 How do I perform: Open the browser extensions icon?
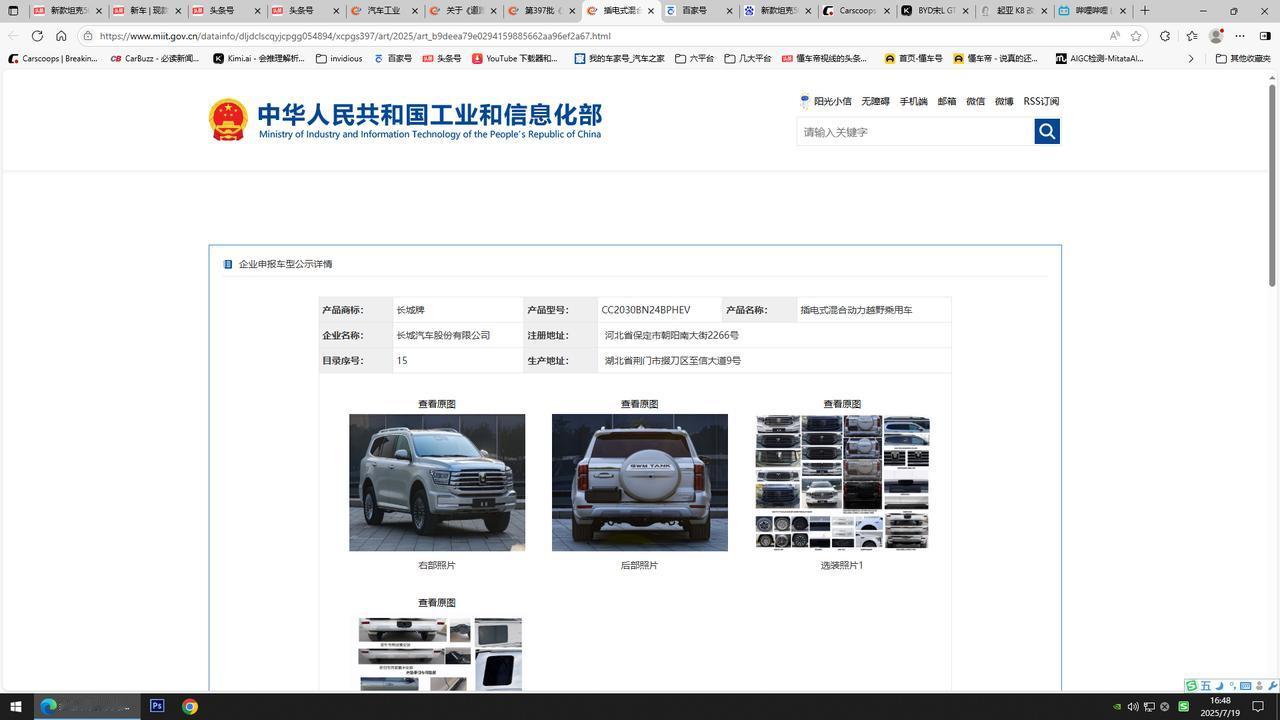pyautogui.click(x=1165, y=35)
